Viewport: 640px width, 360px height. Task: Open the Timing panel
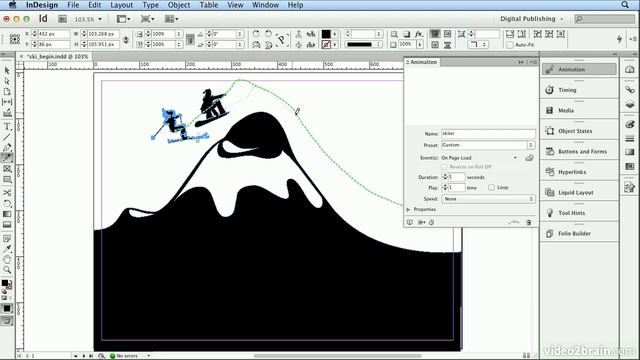coord(579,90)
